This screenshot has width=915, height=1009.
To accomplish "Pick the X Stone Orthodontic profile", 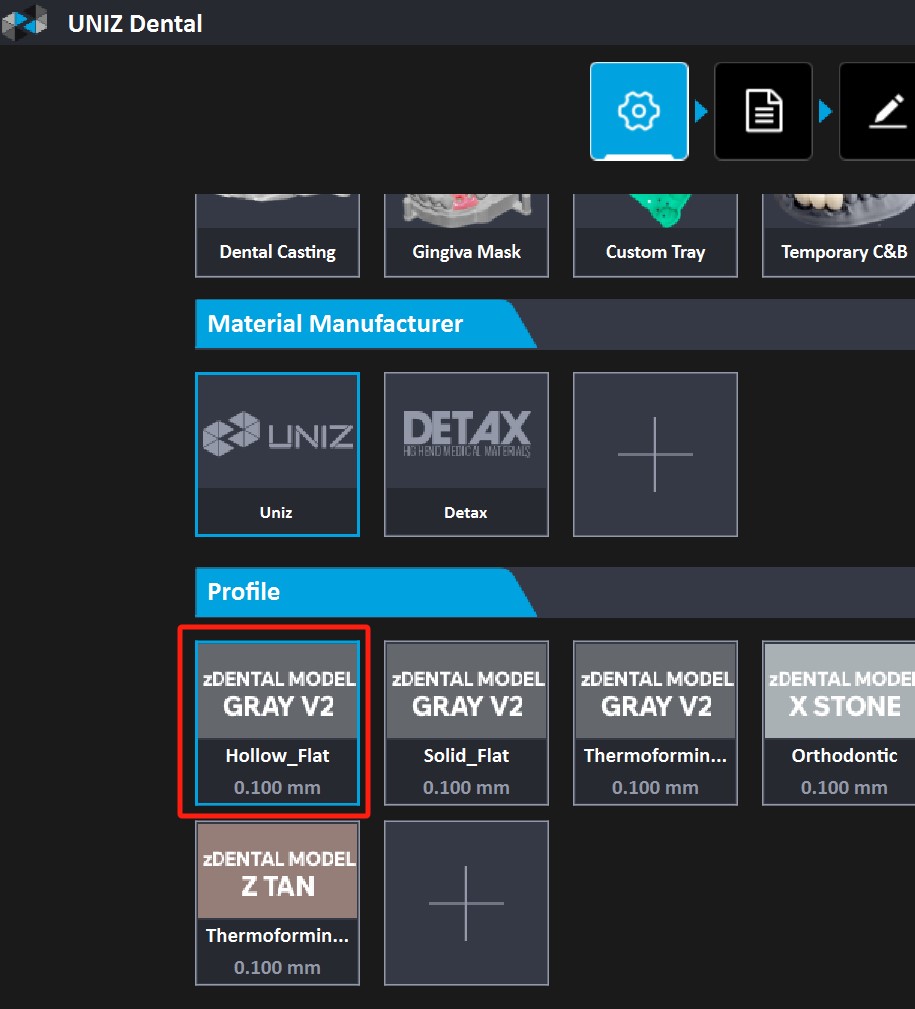I will (839, 723).
